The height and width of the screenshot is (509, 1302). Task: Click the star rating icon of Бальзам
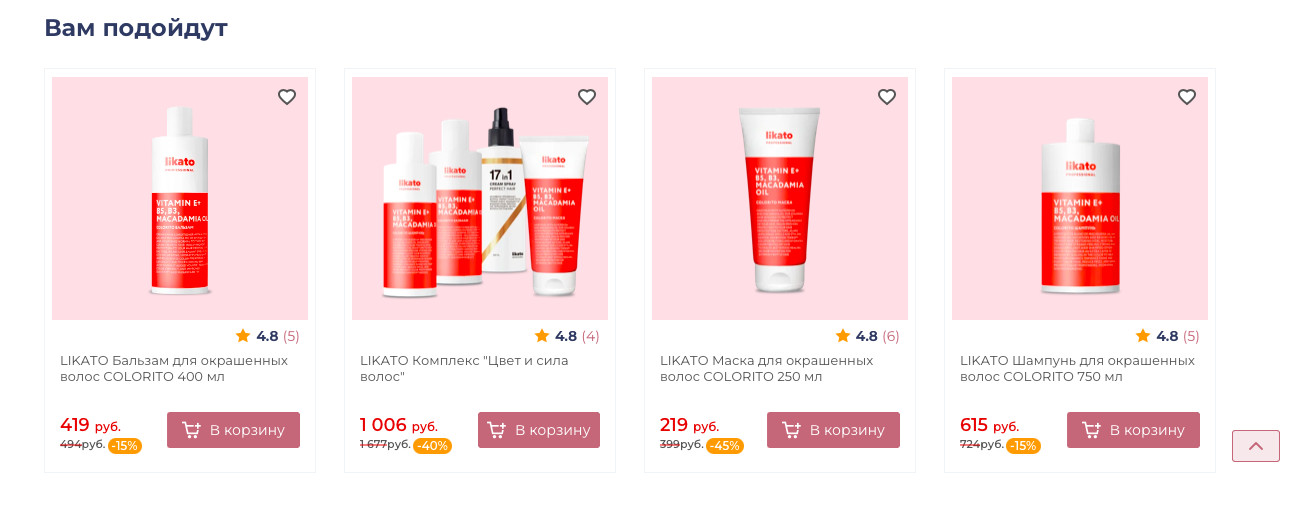pyautogui.click(x=243, y=335)
